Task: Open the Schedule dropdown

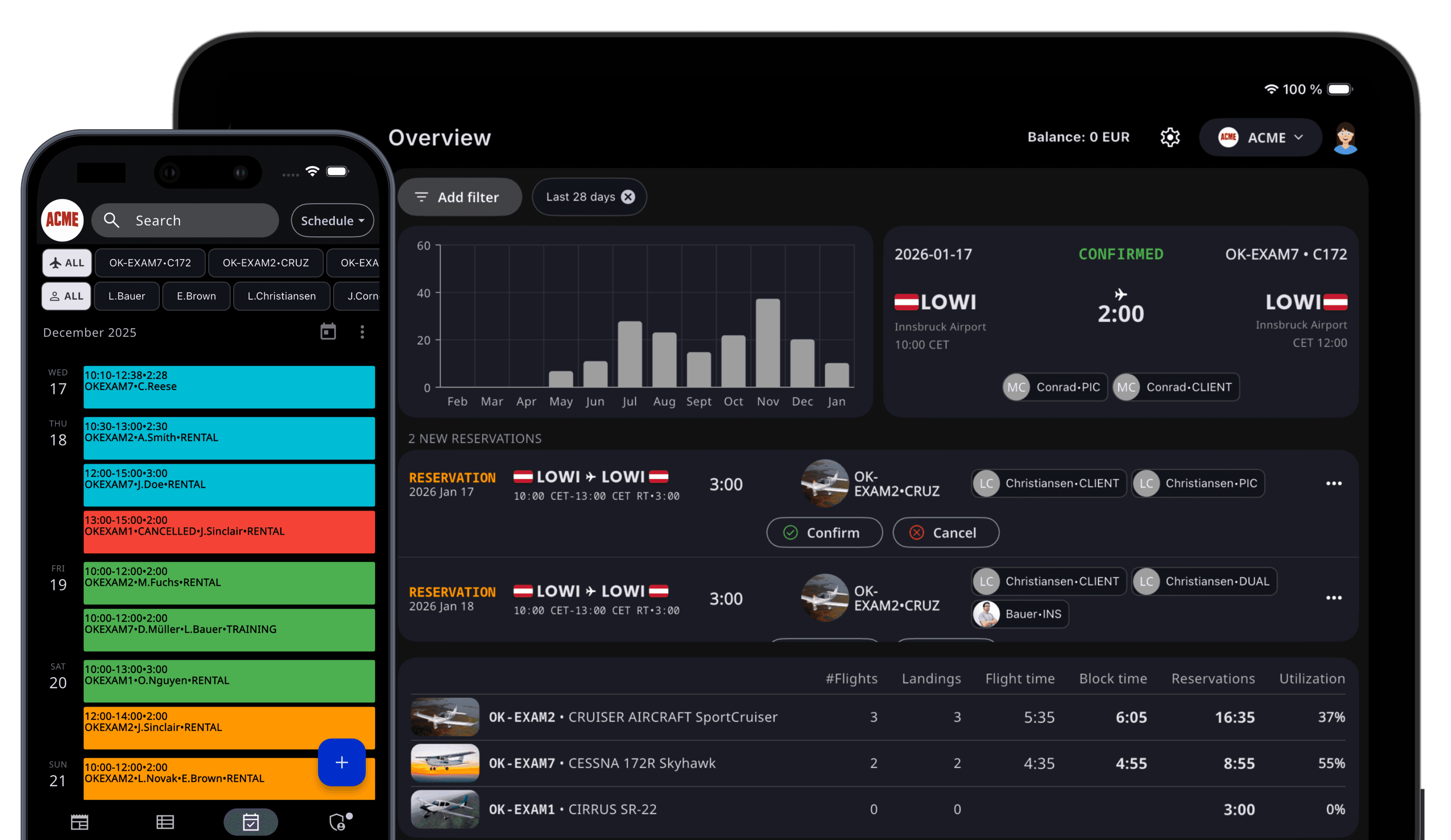Action: [332, 221]
